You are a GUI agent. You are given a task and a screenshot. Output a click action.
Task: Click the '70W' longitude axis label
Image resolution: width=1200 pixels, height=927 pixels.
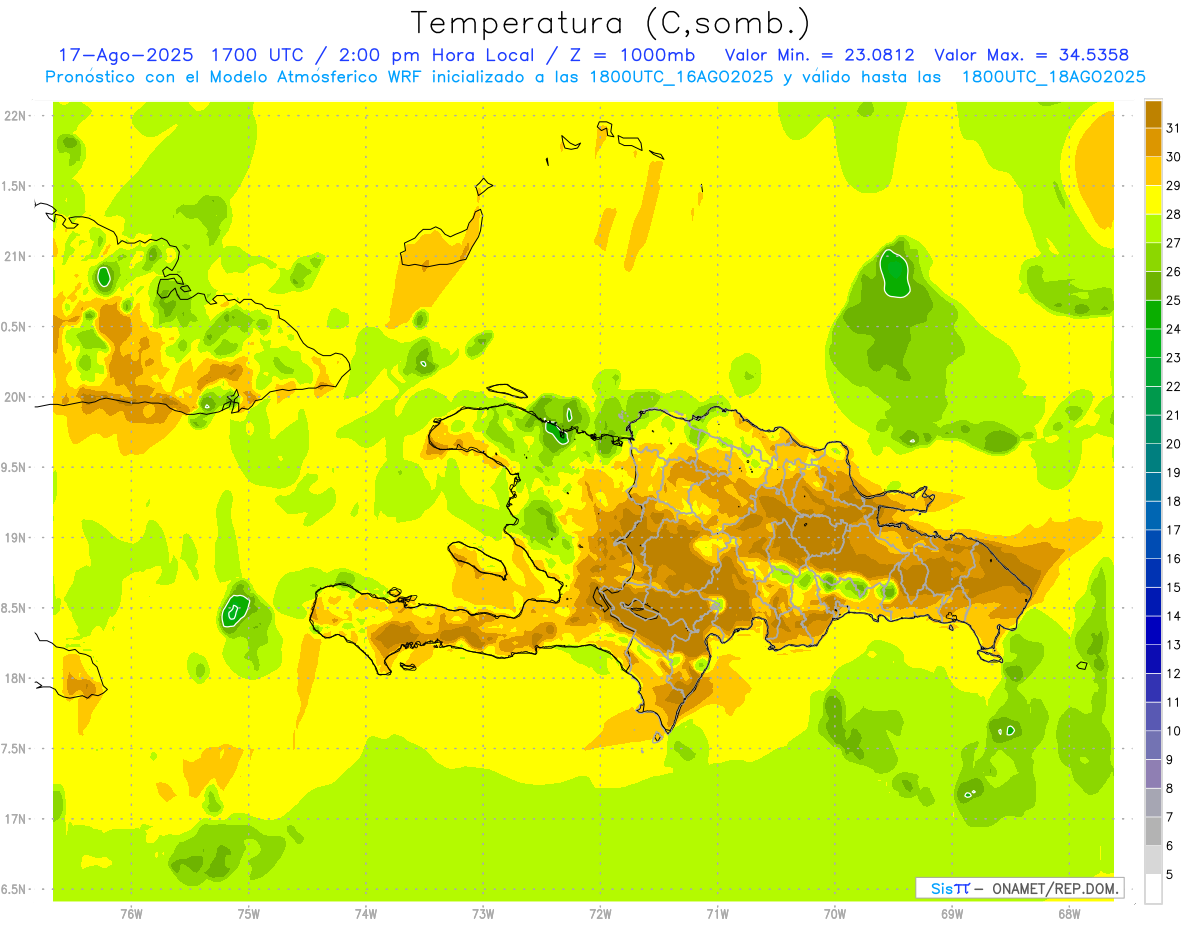[835, 913]
